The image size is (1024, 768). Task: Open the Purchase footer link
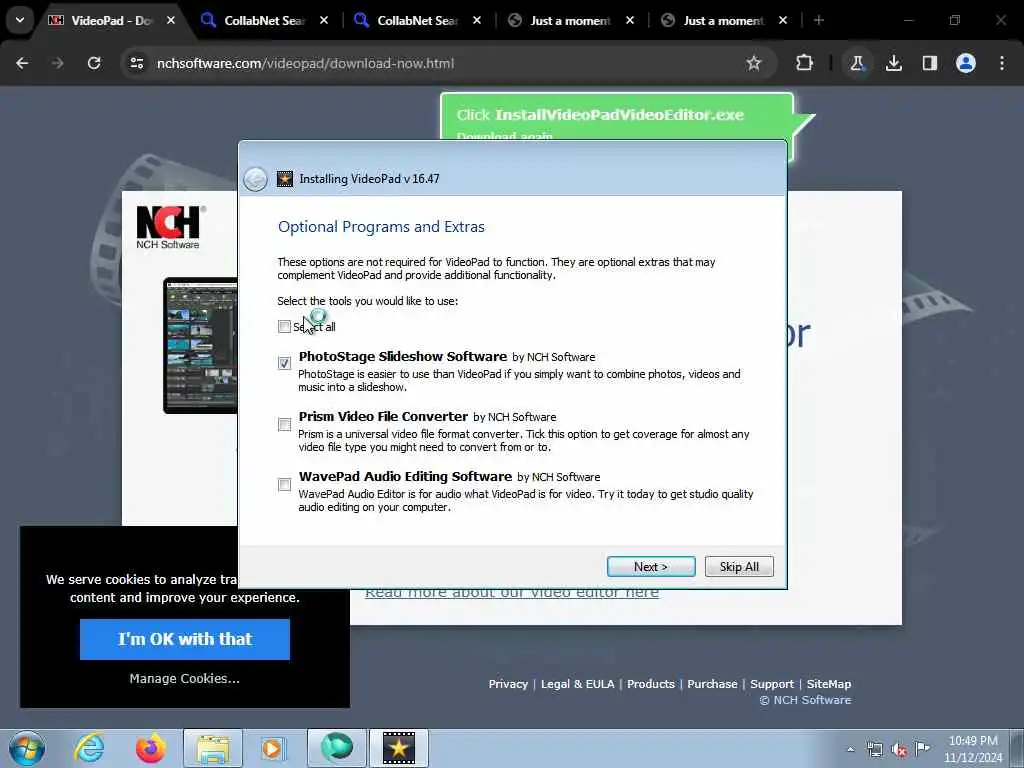click(x=712, y=684)
